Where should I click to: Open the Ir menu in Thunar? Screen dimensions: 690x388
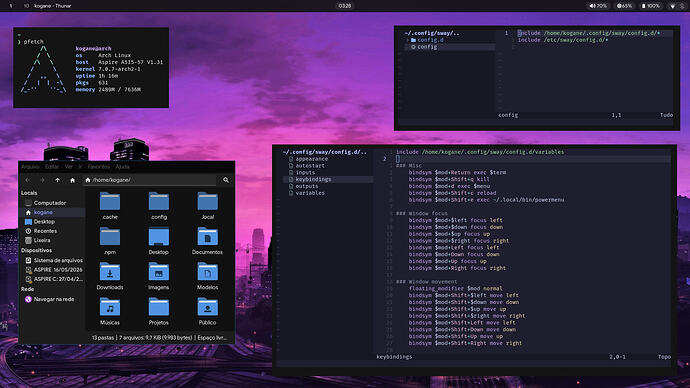(80, 167)
